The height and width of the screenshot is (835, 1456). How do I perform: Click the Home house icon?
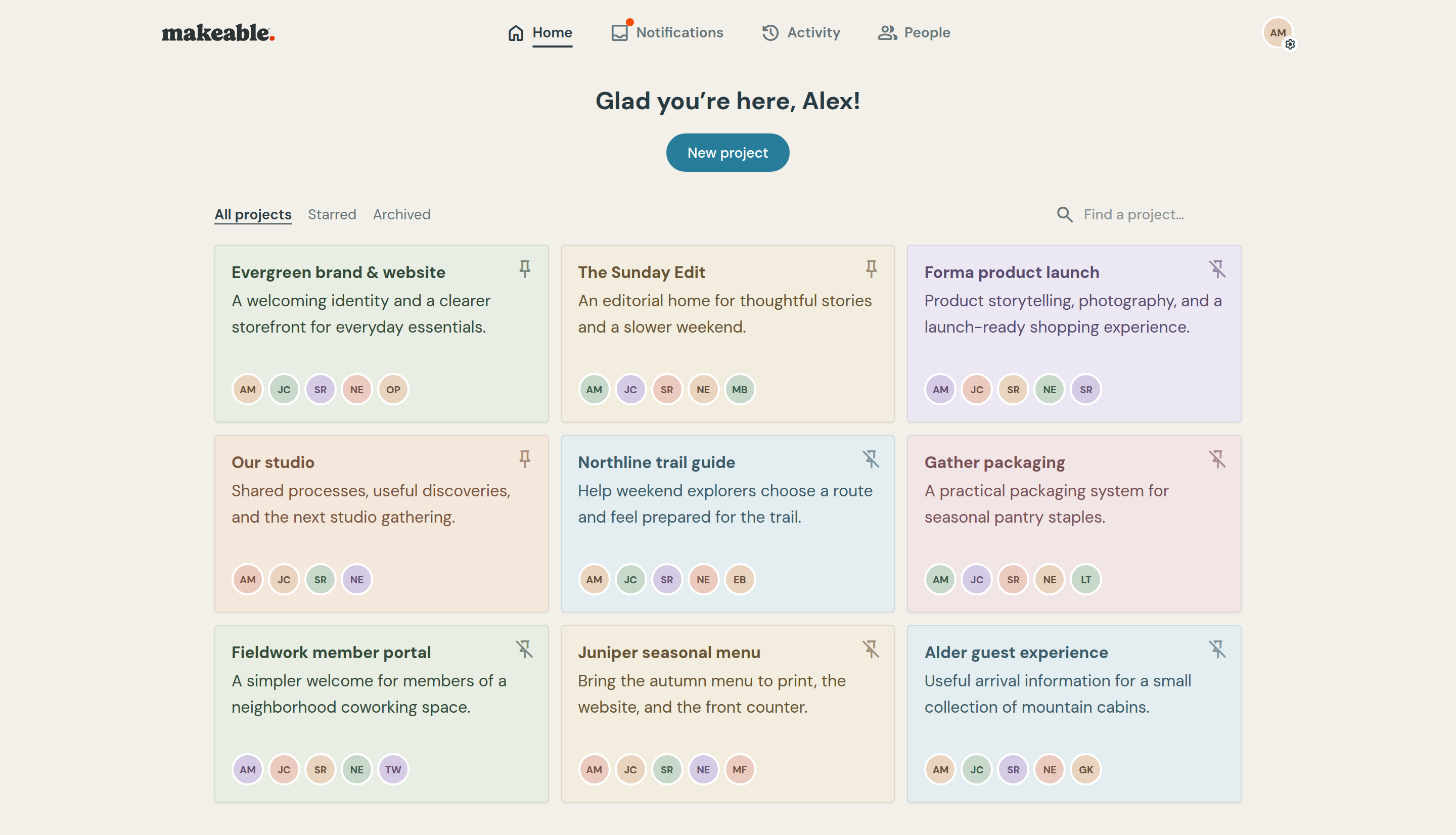coord(516,33)
